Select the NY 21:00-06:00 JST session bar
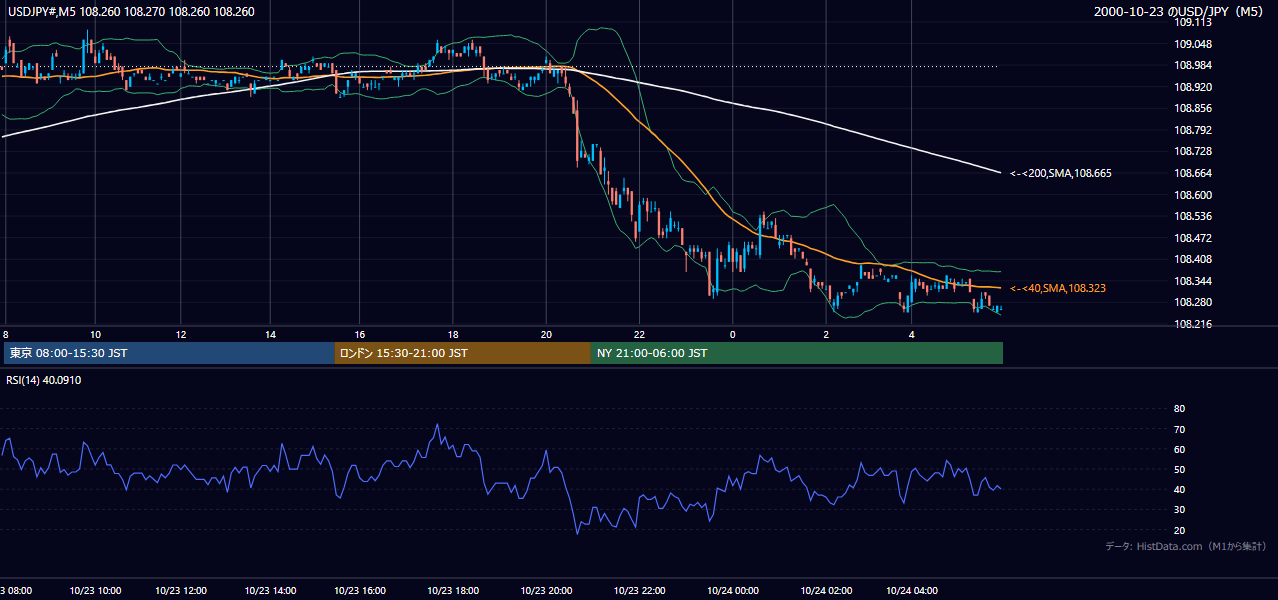This screenshot has height=600, width=1278. [x=797, y=353]
